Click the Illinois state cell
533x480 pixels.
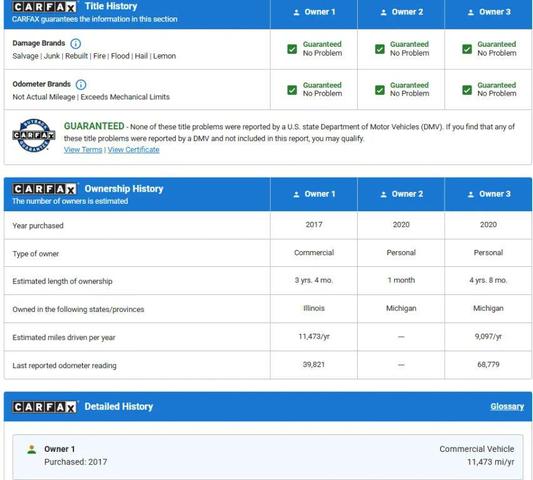[314, 308]
